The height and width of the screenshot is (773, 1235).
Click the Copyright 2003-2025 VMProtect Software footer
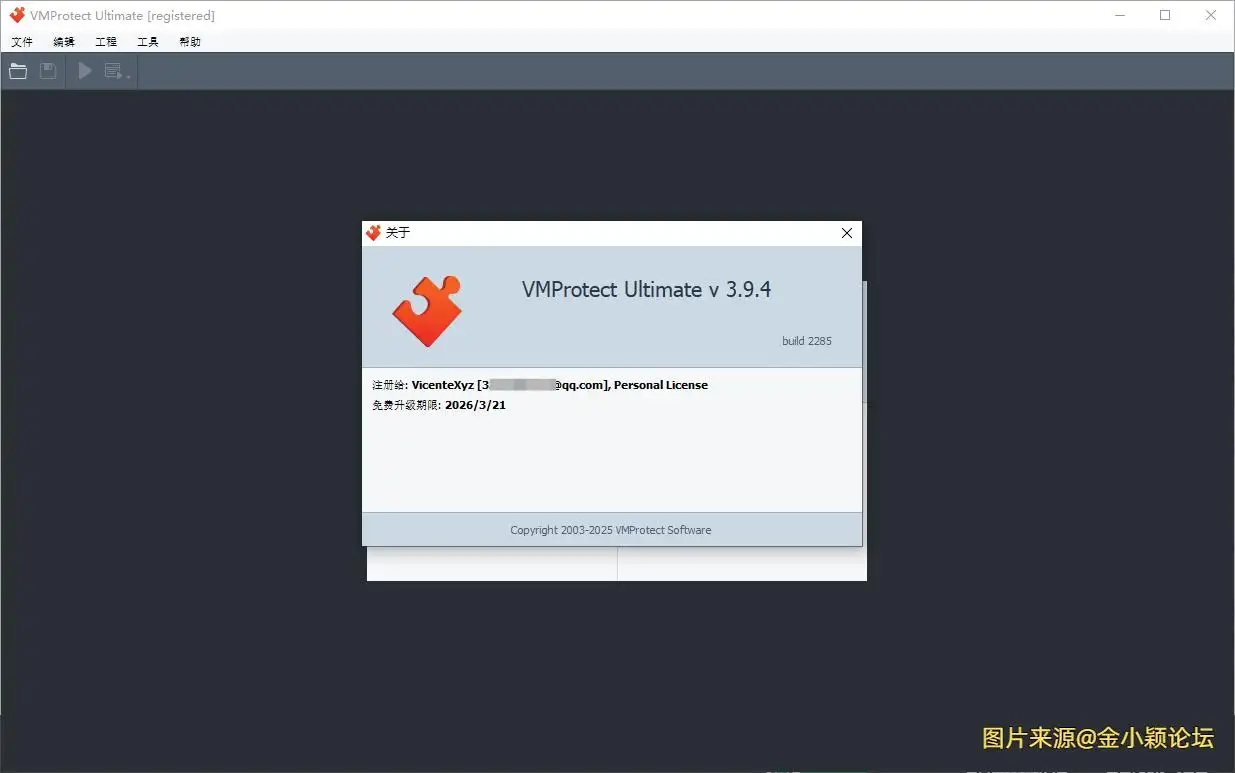click(611, 530)
